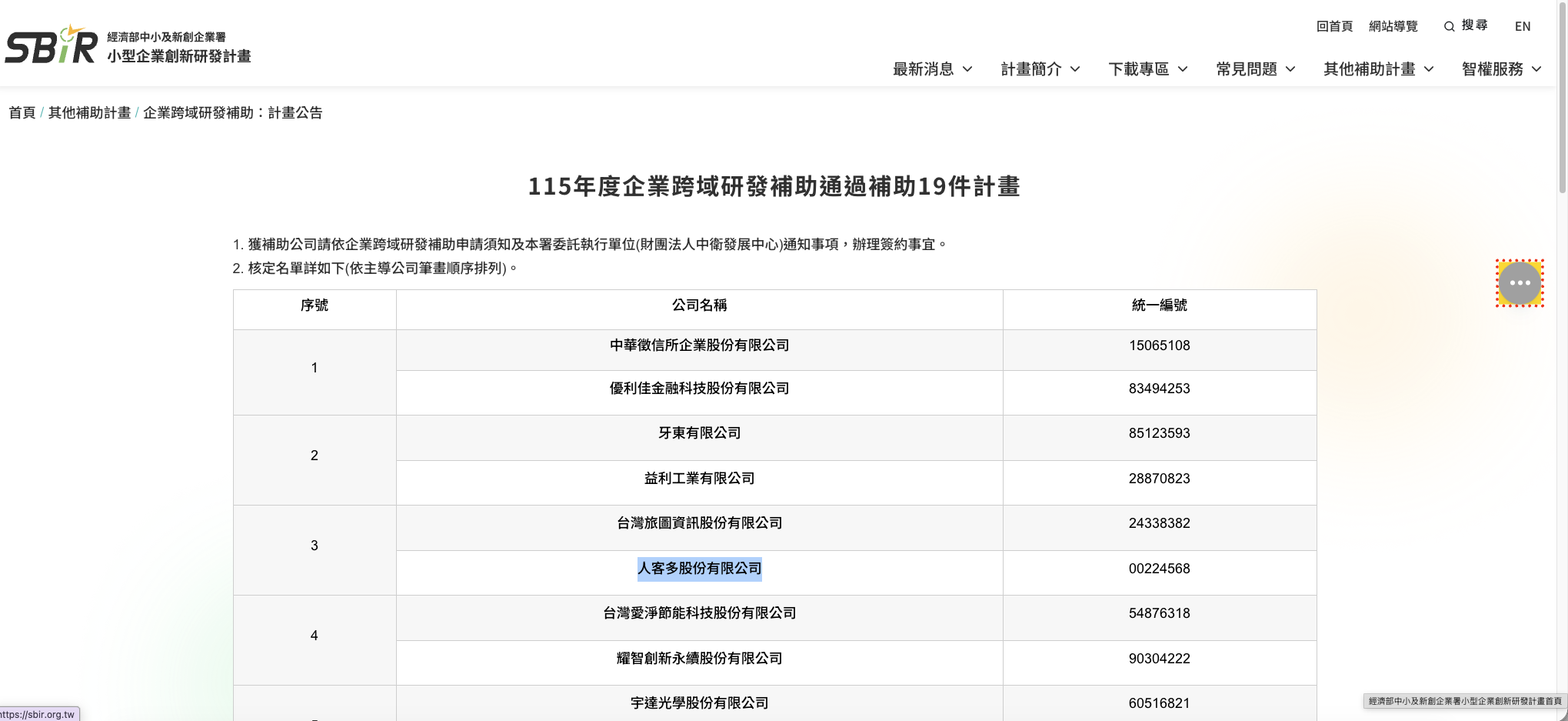
Task: Click the number 83494253
Action: (1160, 389)
